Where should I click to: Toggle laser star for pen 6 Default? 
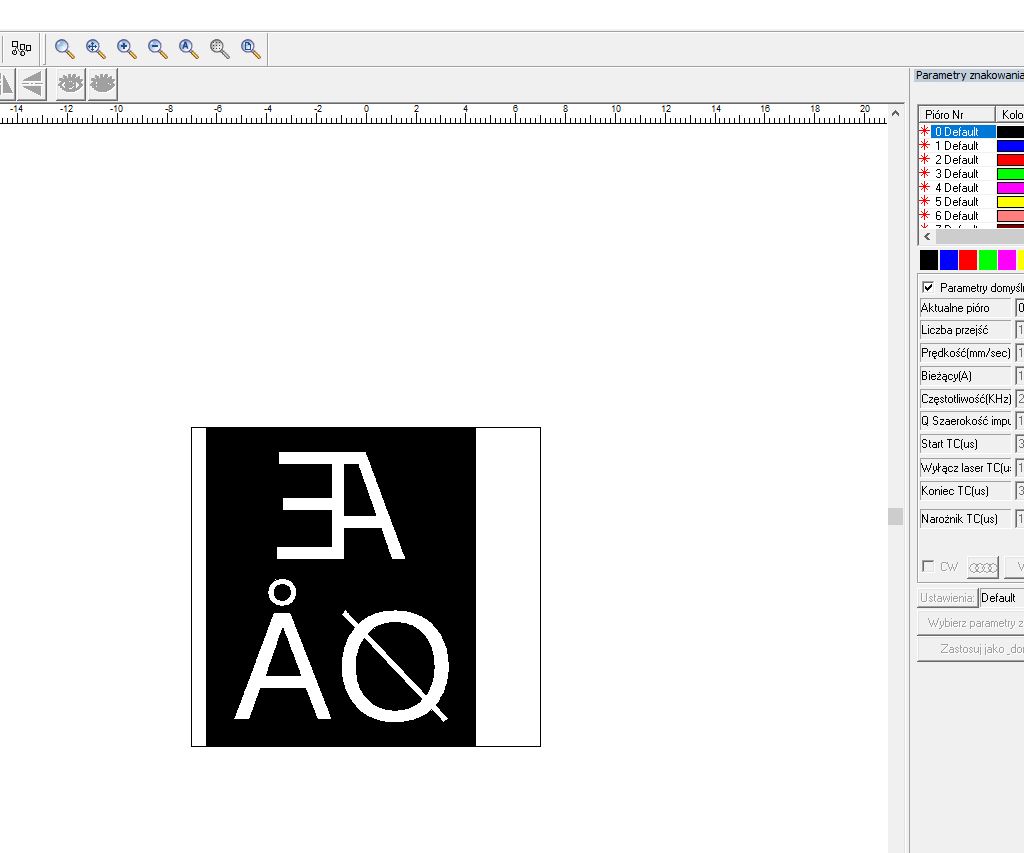925,215
